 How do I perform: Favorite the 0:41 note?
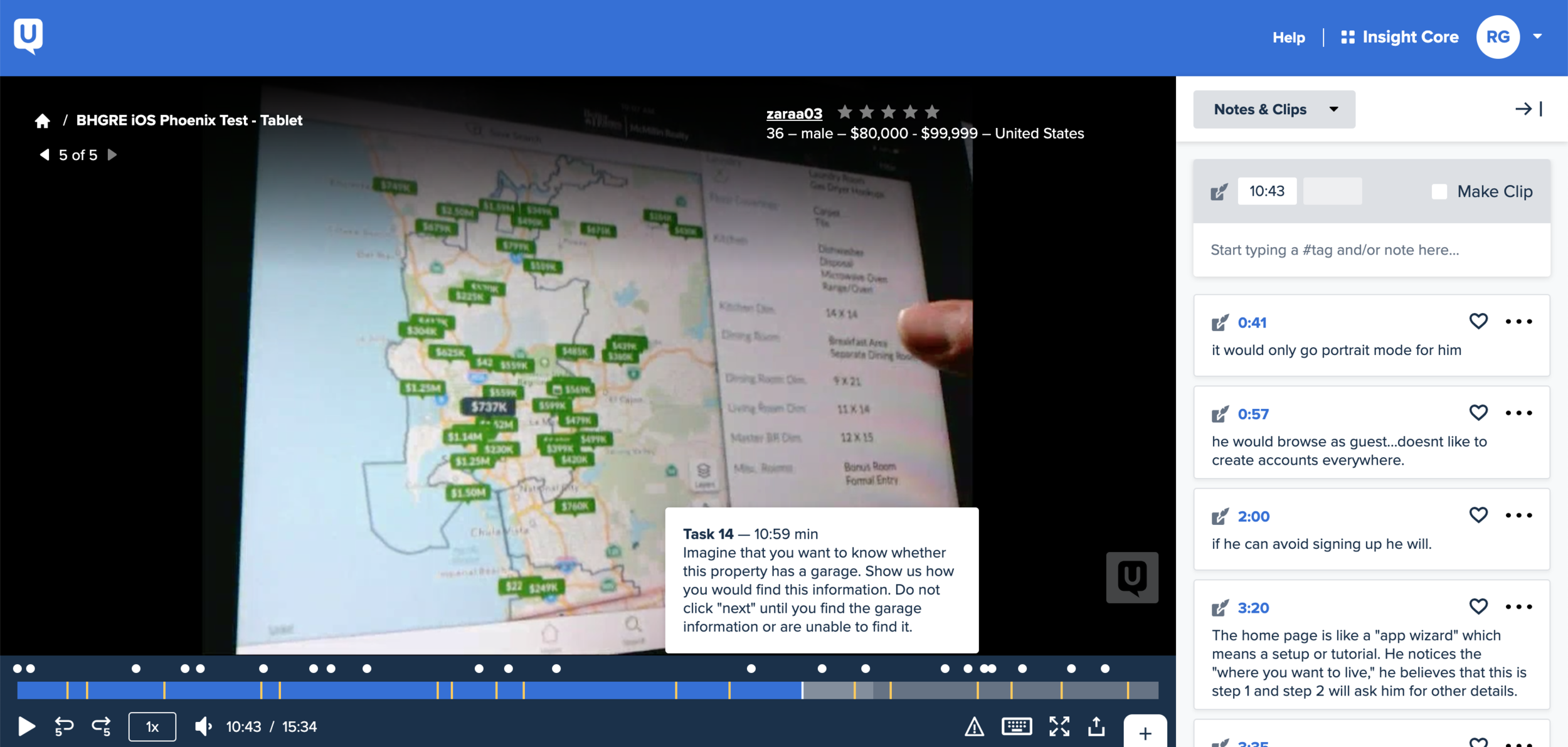point(1478,321)
